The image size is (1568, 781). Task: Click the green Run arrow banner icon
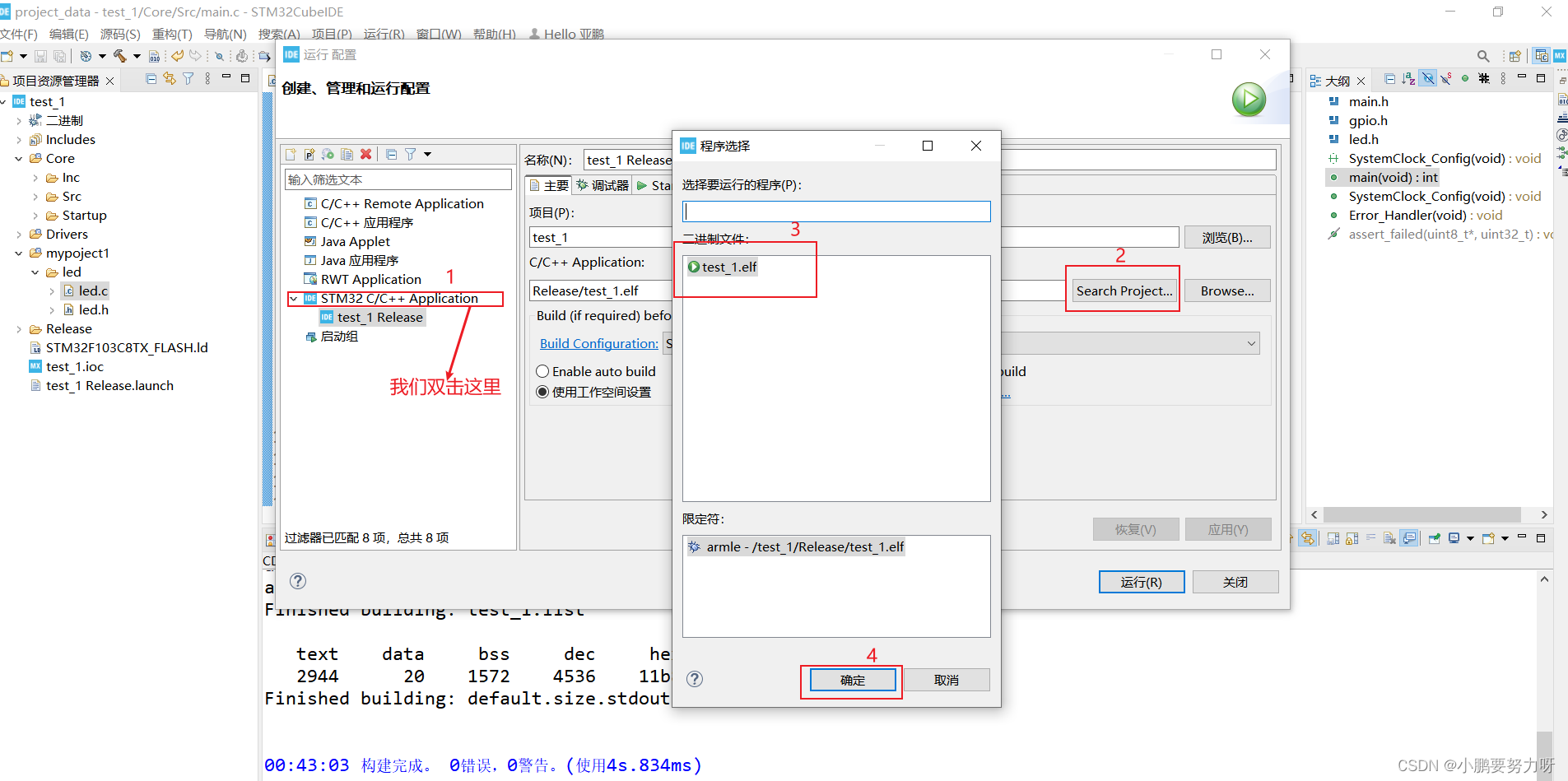tap(1249, 100)
